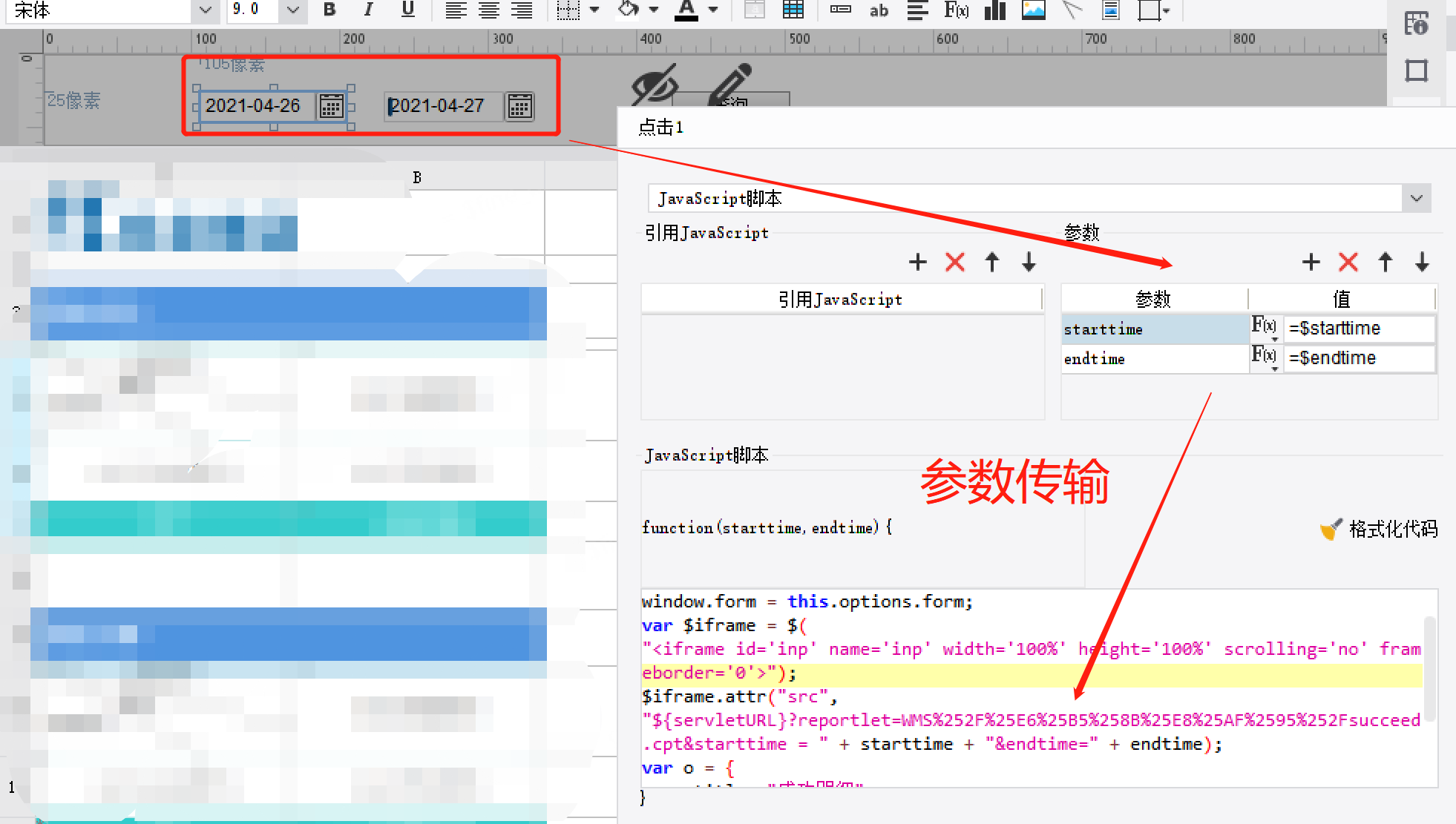Screen dimensions: 1456x824
Task: Delete selected parameter with red X
Action: 1348,262
